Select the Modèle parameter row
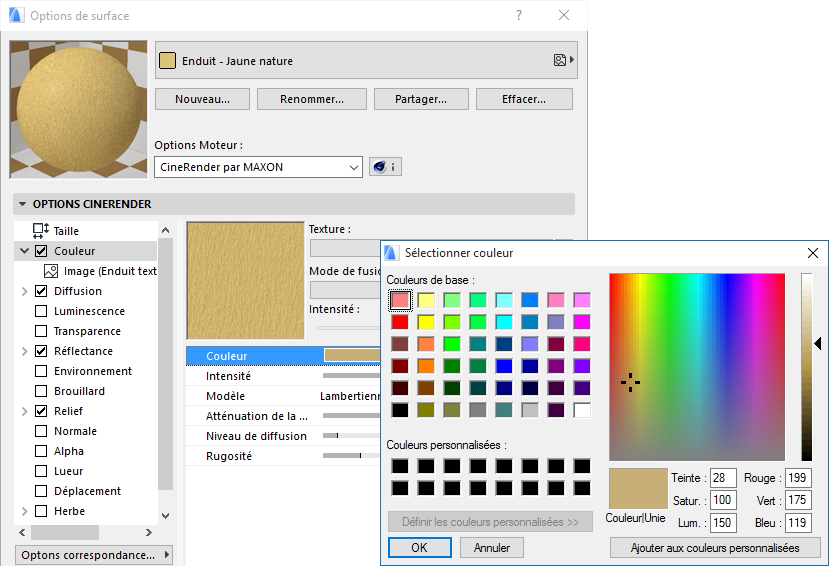The width and height of the screenshot is (829, 566). [283, 396]
